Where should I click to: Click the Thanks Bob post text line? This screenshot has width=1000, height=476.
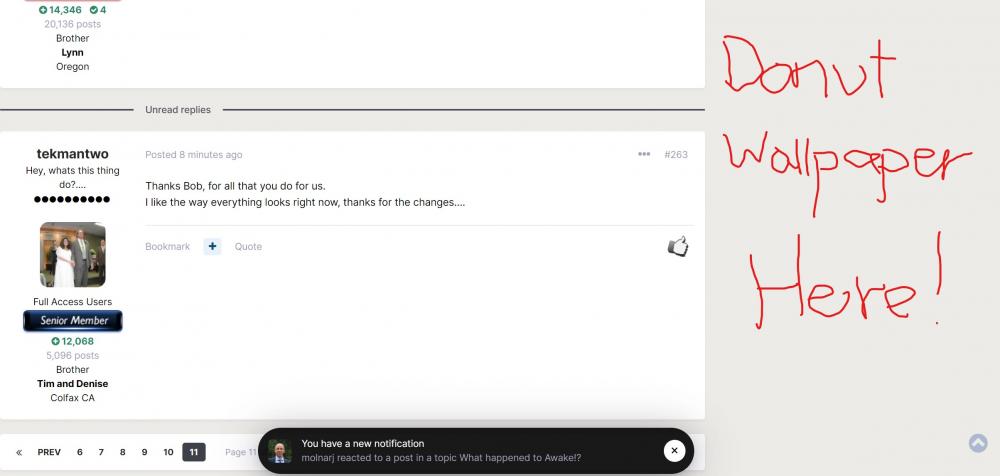click(x=235, y=186)
